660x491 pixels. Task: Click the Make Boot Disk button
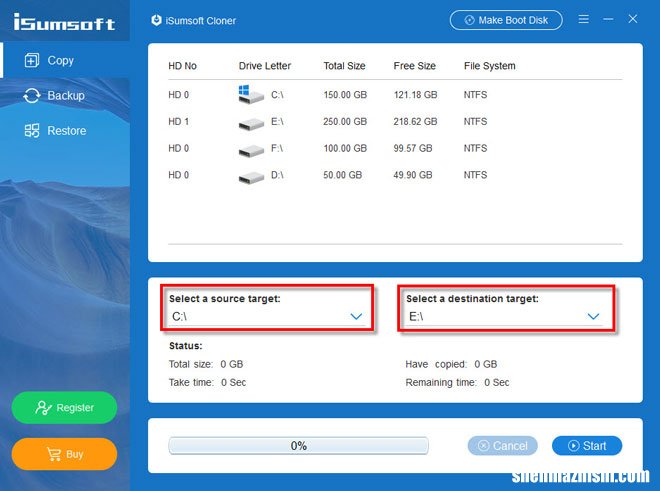(506, 19)
